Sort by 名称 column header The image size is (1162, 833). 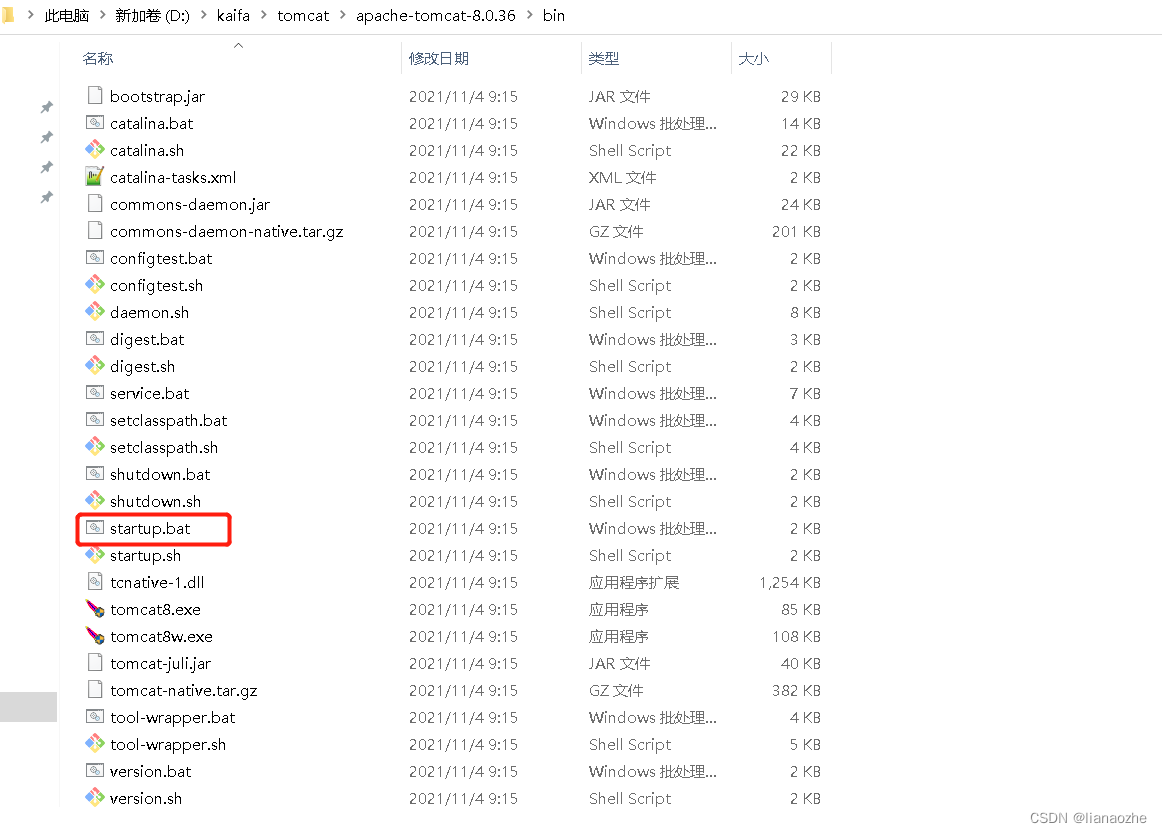(98, 59)
